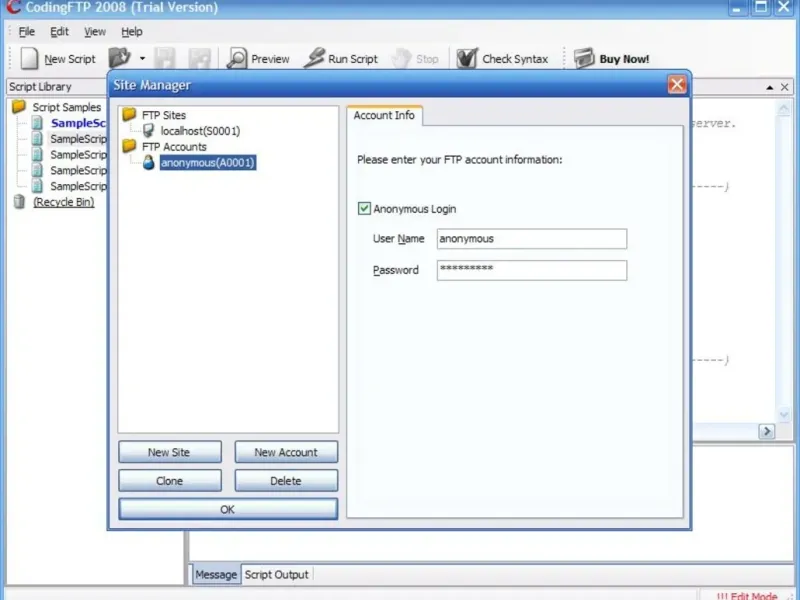Click the New Account button

point(286,452)
